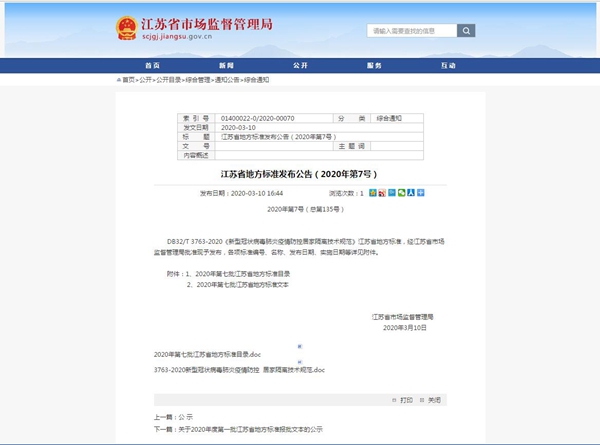Download the 3763-2020 居家隔离技术规范.doc file
600x445 pixels.
click(239, 370)
